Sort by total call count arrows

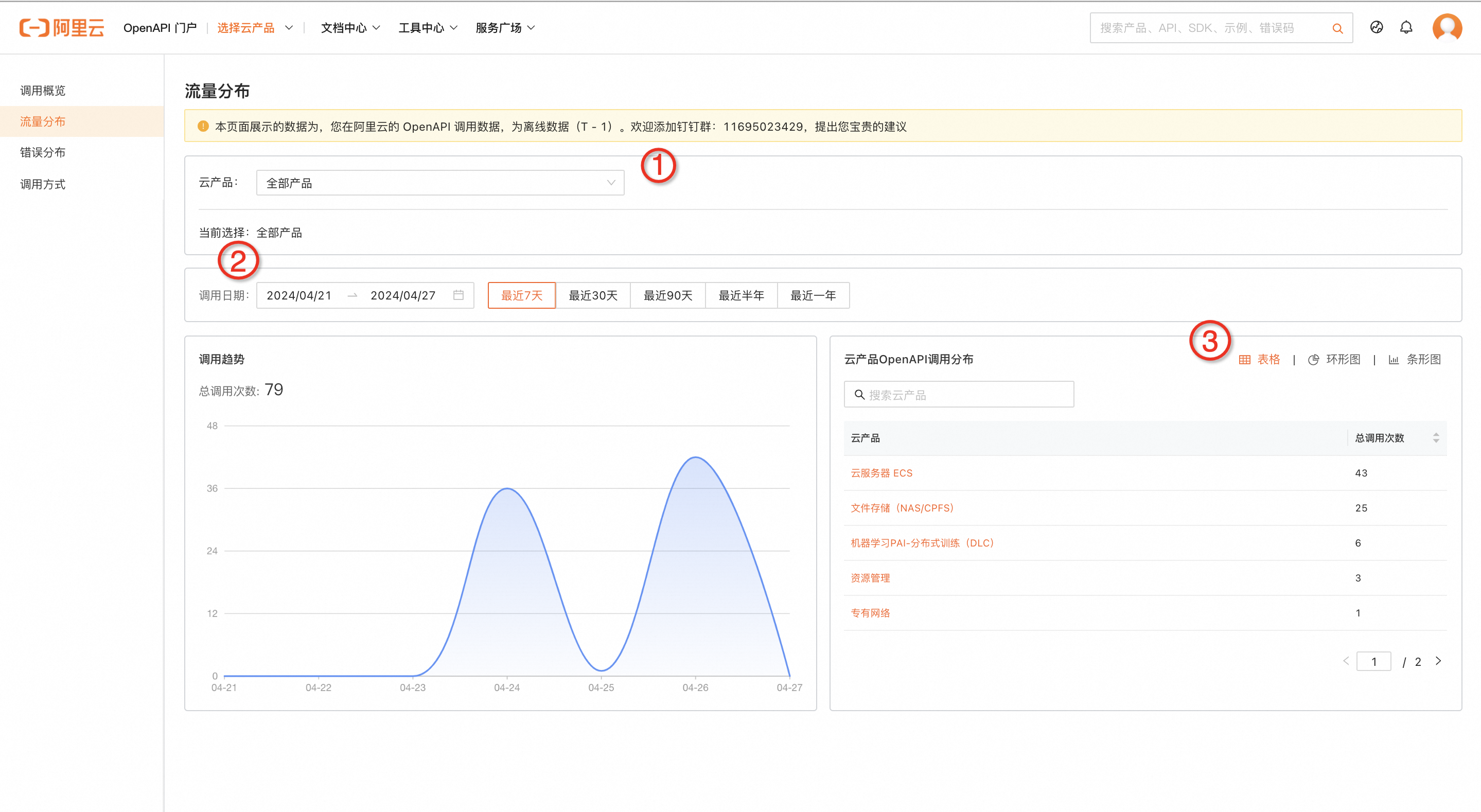1436,438
